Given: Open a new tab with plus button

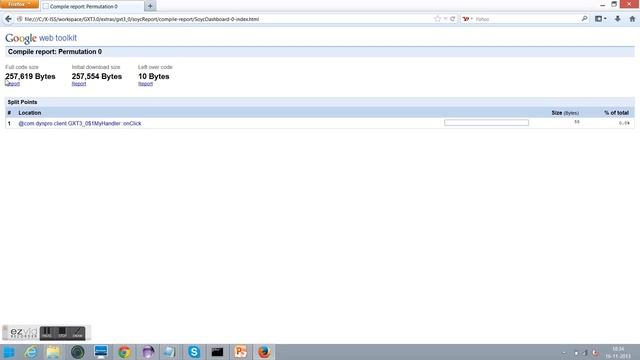Looking at the screenshot, I should coord(150,6).
